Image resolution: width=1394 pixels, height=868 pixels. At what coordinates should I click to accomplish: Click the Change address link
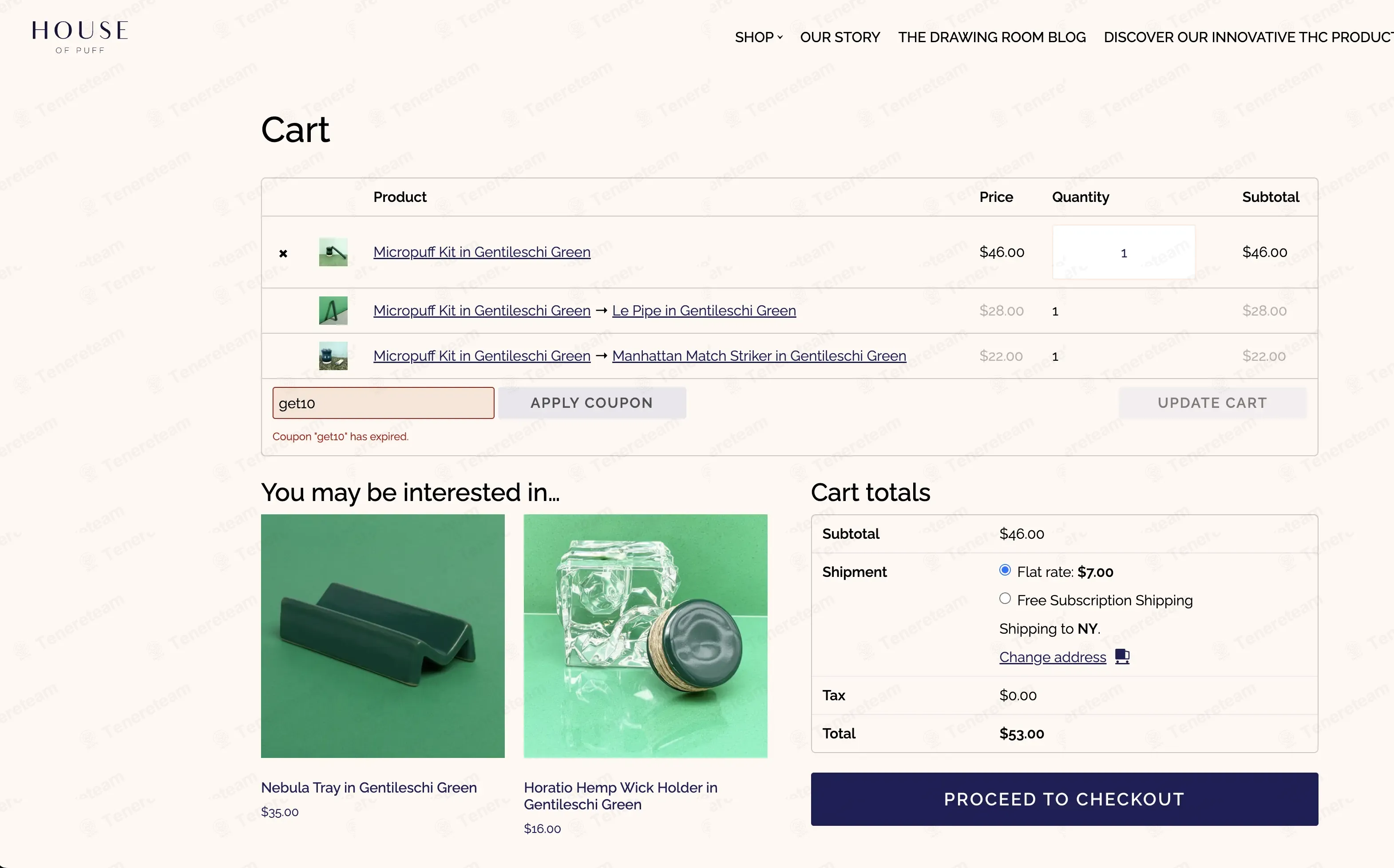[1053, 657]
